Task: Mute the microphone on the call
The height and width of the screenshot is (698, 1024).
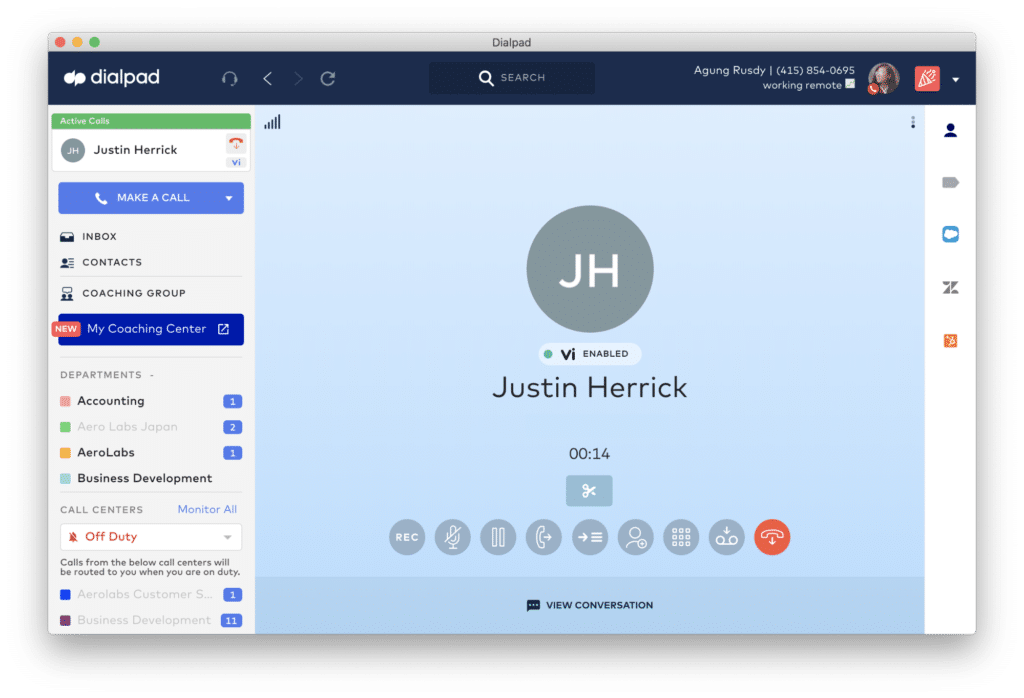Action: point(452,537)
